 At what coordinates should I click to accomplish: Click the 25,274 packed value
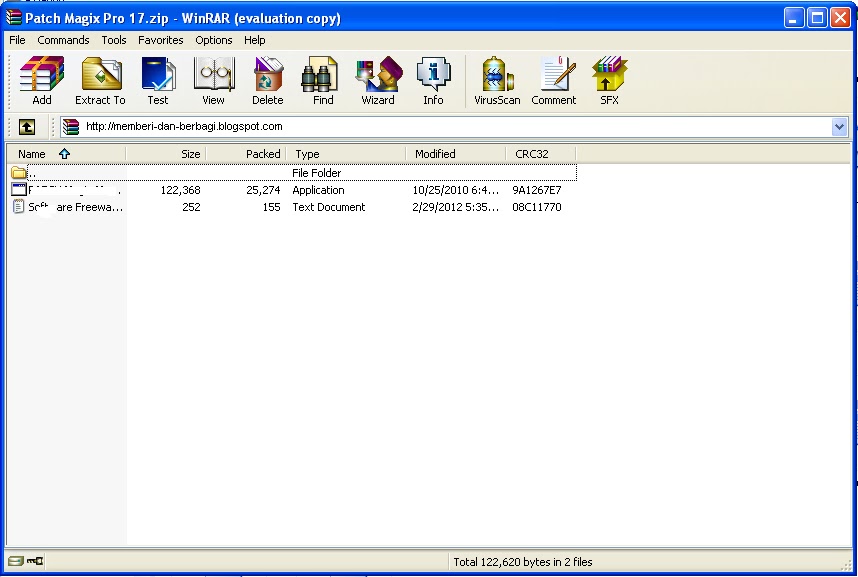tap(263, 190)
